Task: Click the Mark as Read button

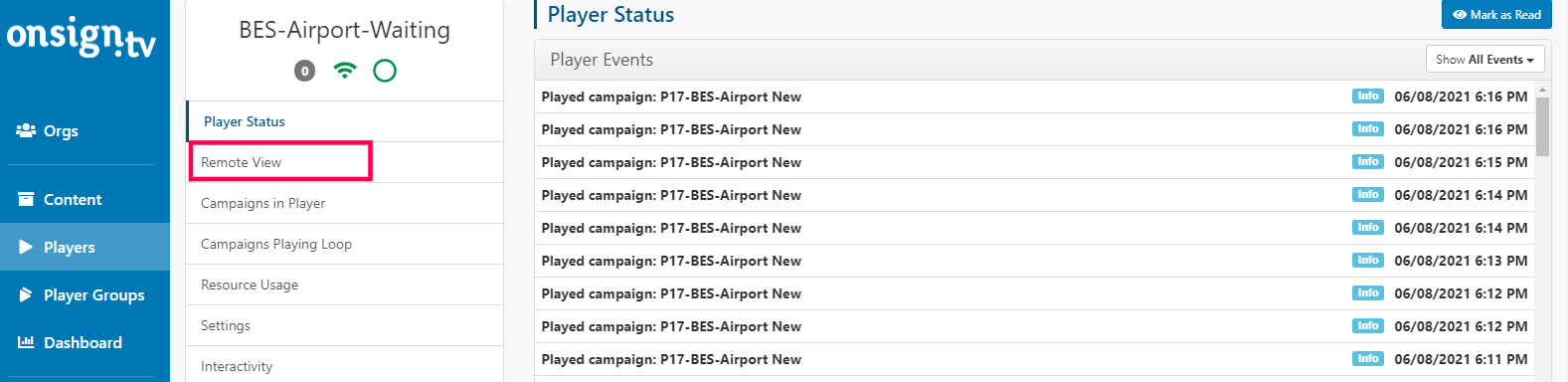Action: [x=1496, y=15]
